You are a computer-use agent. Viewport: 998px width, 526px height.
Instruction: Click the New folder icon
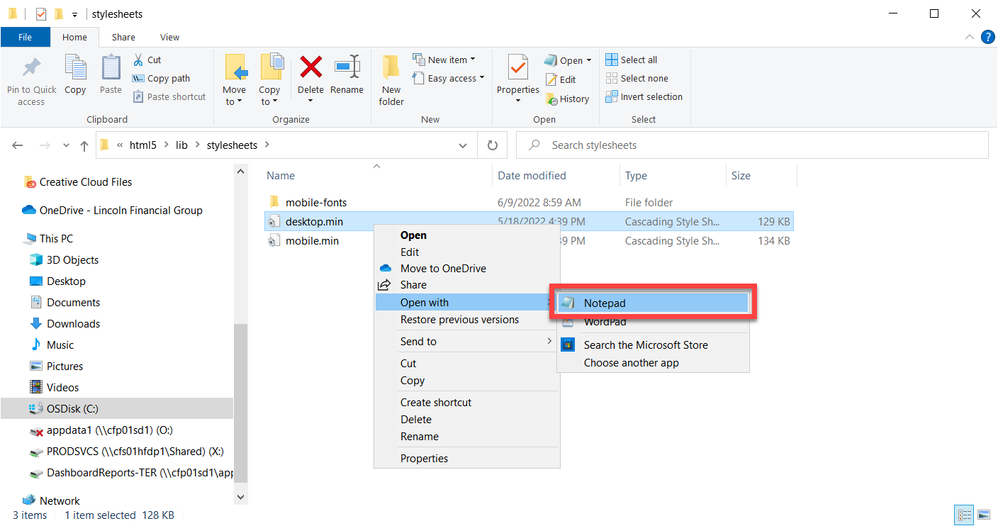click(391, 70)
